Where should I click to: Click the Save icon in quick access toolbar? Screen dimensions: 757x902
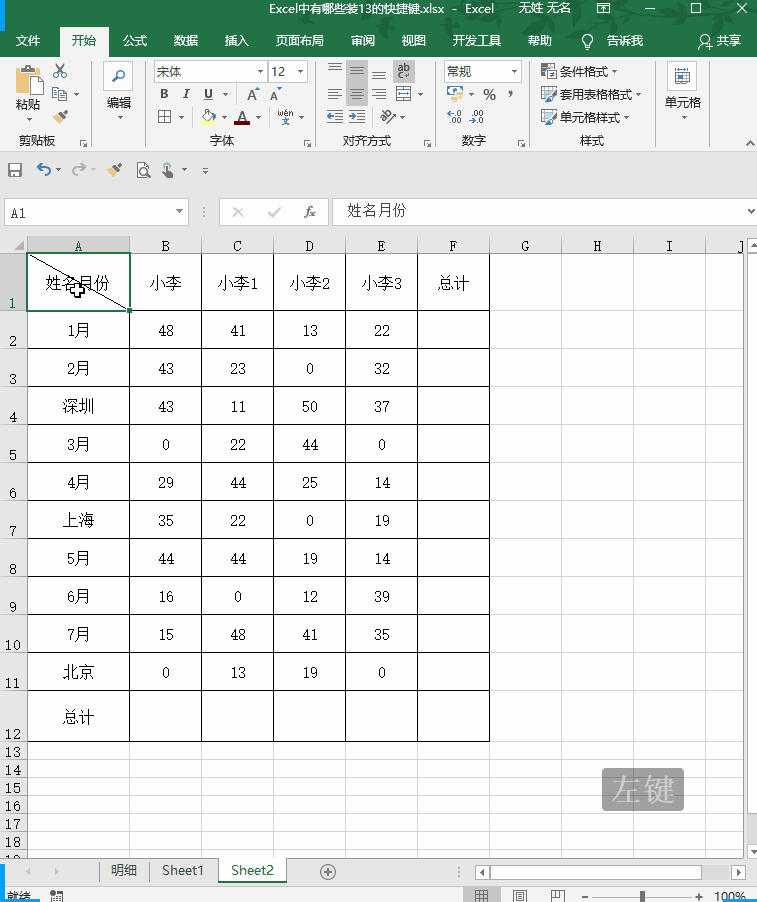coord(15,170)
